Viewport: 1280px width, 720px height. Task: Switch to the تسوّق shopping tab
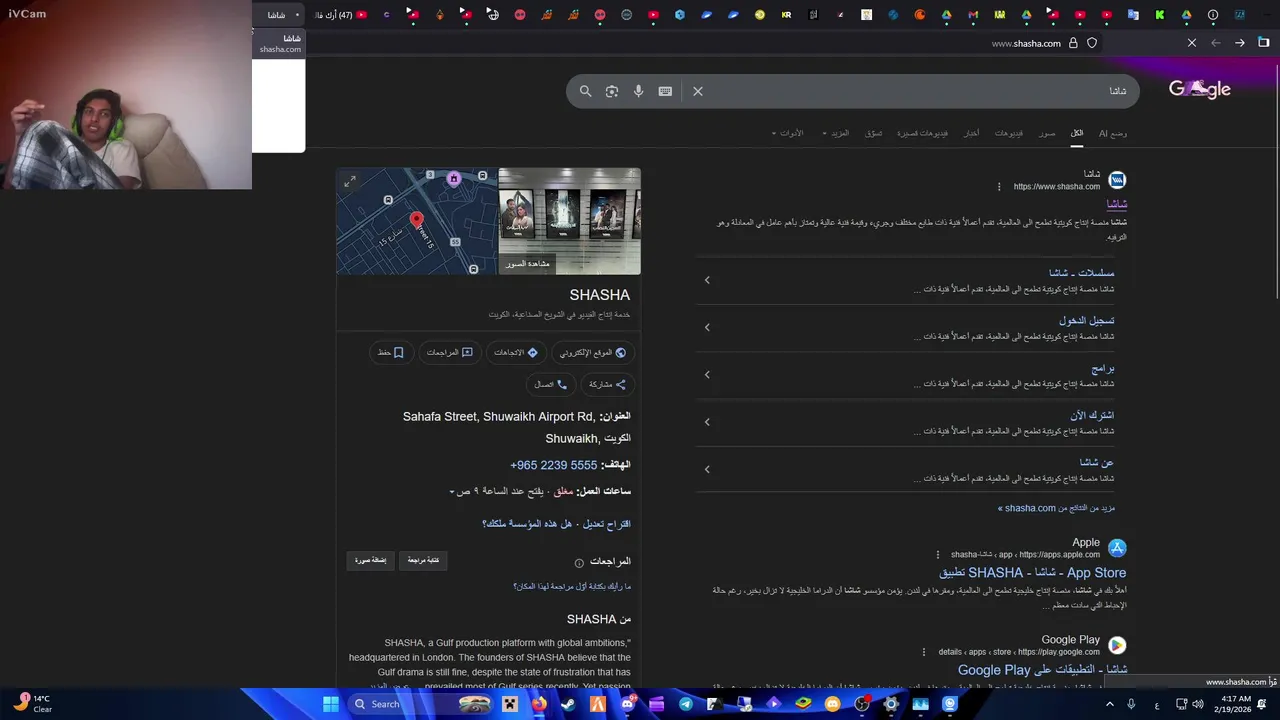[x=873, y=133]
